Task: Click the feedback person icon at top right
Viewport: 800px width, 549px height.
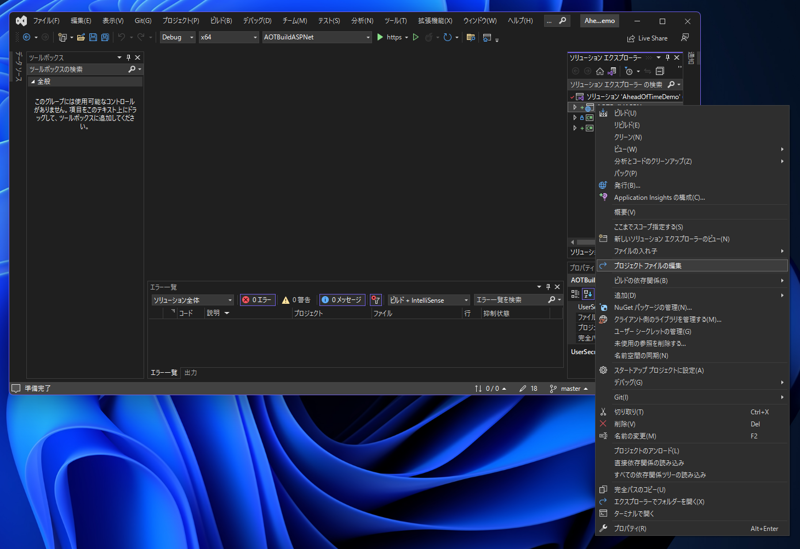Action: pyautogui.click(x=685, y=37)
